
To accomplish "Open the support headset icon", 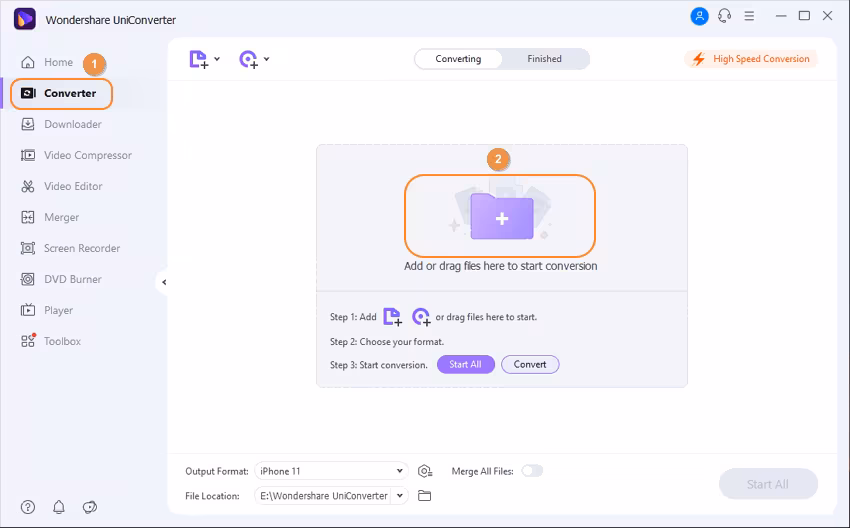I will tap(724, 16).
